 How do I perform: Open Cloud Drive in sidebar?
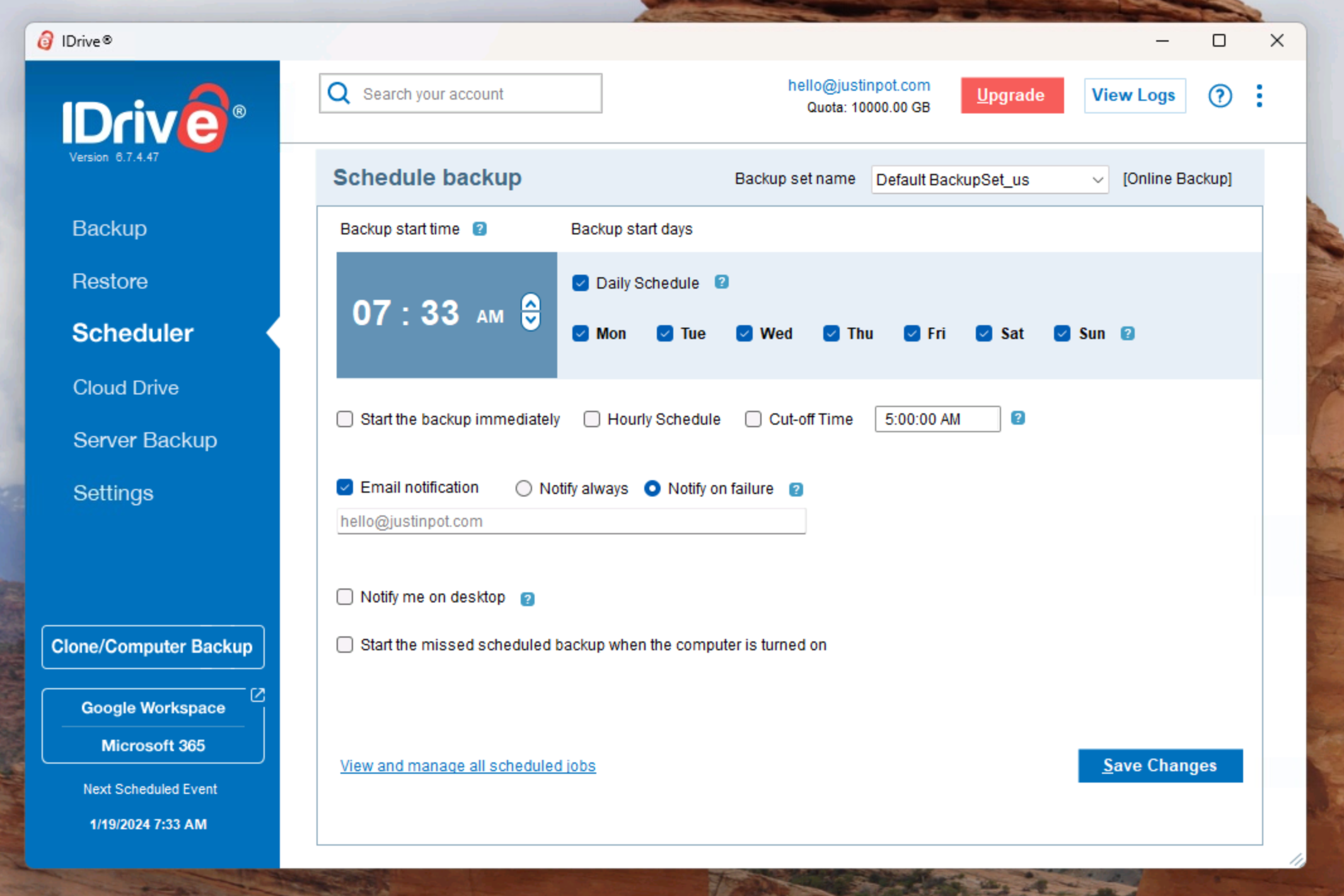pyautogui.click(x=126, y=388)
